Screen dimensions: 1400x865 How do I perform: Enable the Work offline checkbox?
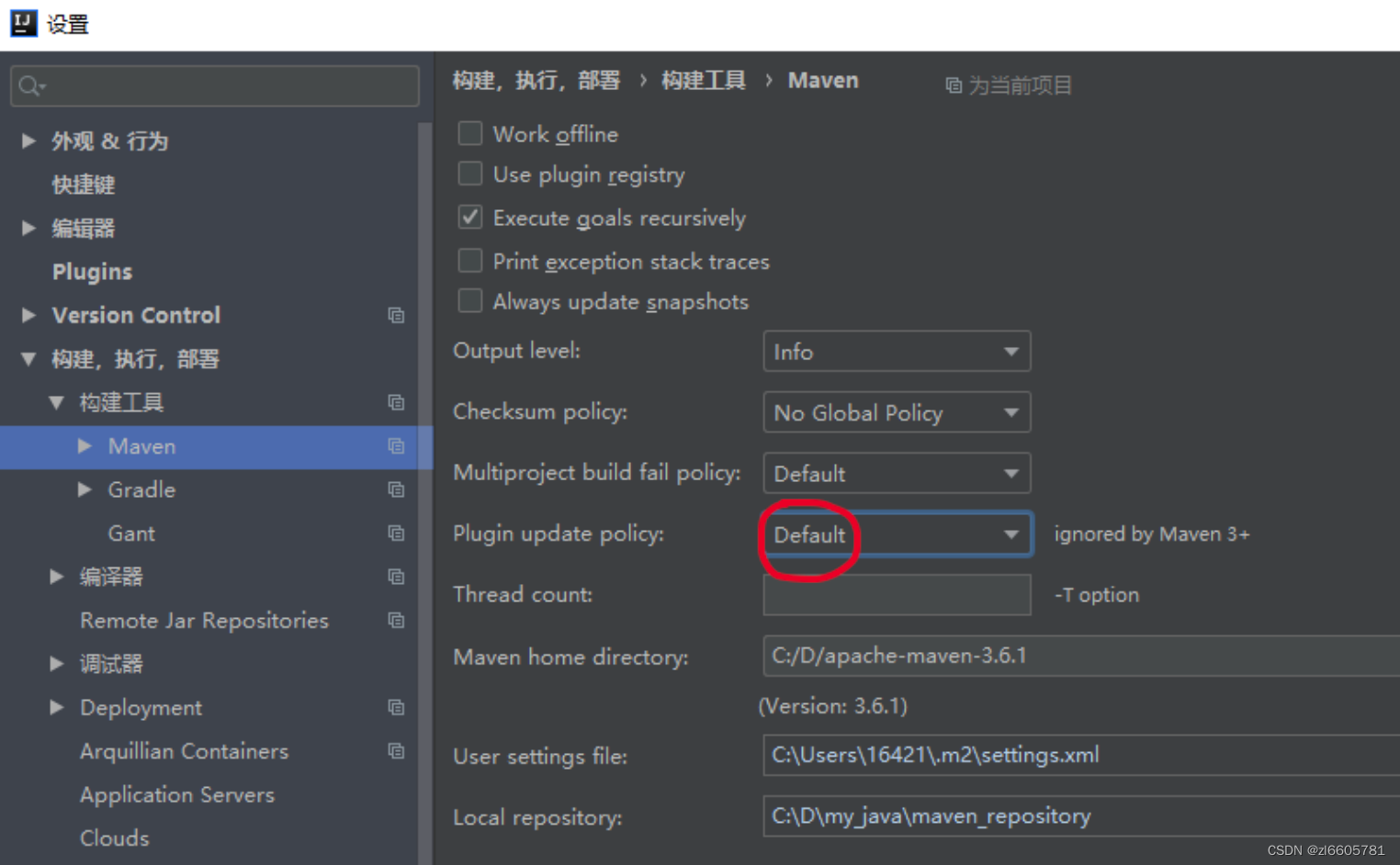coord(469,133)
